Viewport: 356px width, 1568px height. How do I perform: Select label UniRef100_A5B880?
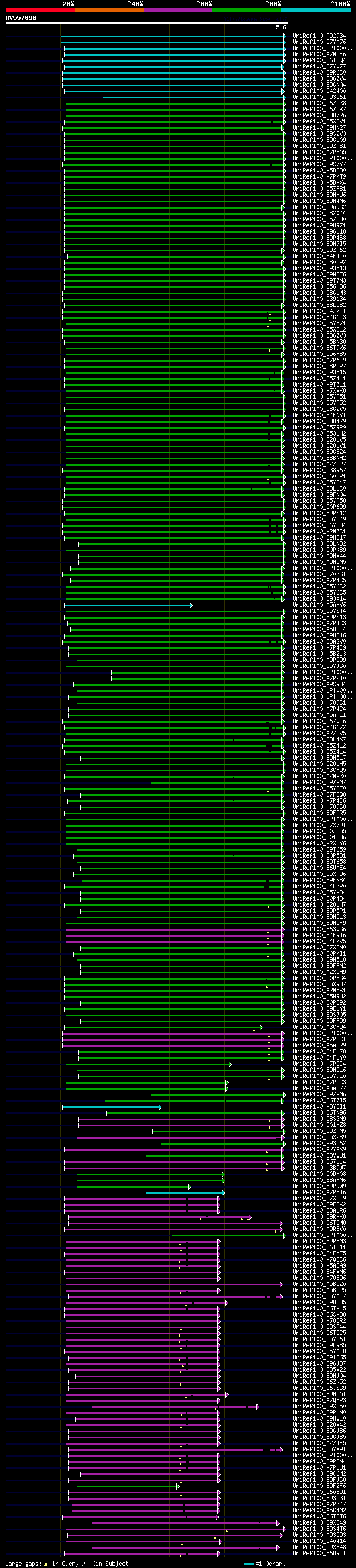pos(319,170)
